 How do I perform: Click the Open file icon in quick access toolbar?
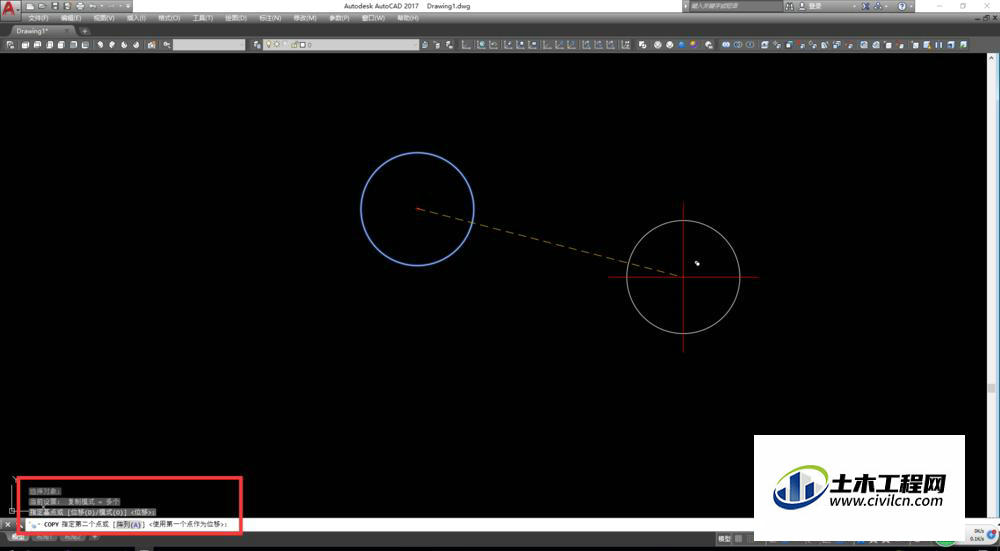(x=42, y=6)
